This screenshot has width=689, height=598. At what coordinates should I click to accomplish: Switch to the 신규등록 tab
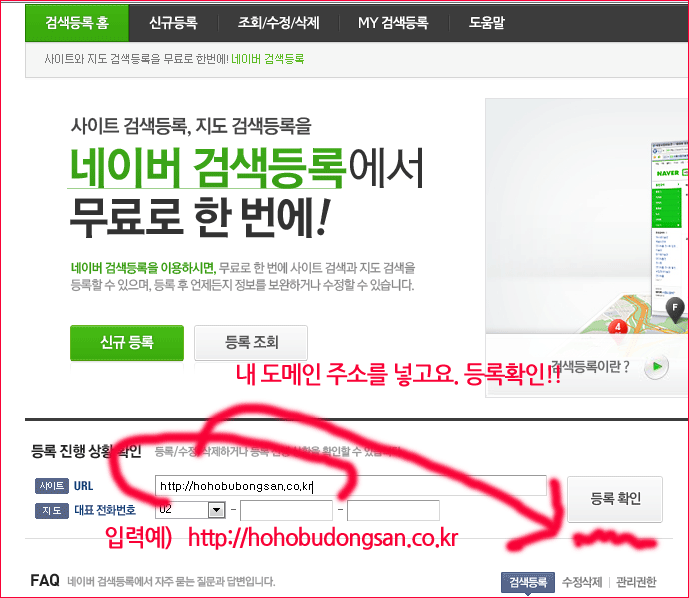[173, 23]
